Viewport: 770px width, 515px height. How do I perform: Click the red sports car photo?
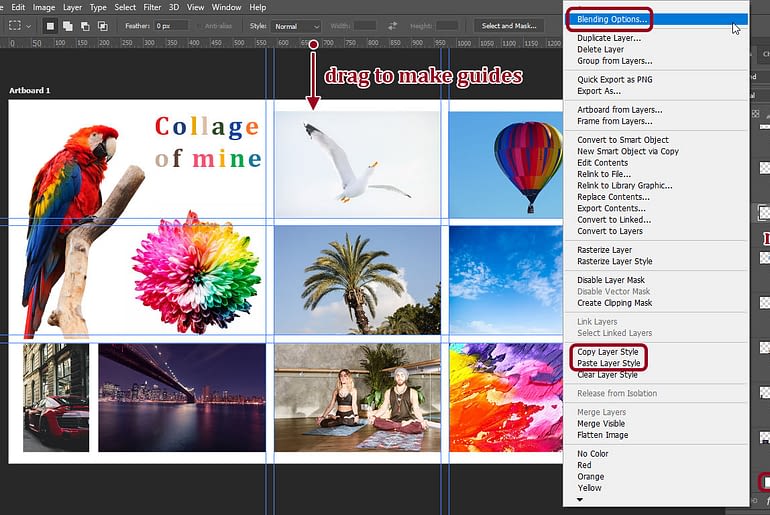point(56,397)
